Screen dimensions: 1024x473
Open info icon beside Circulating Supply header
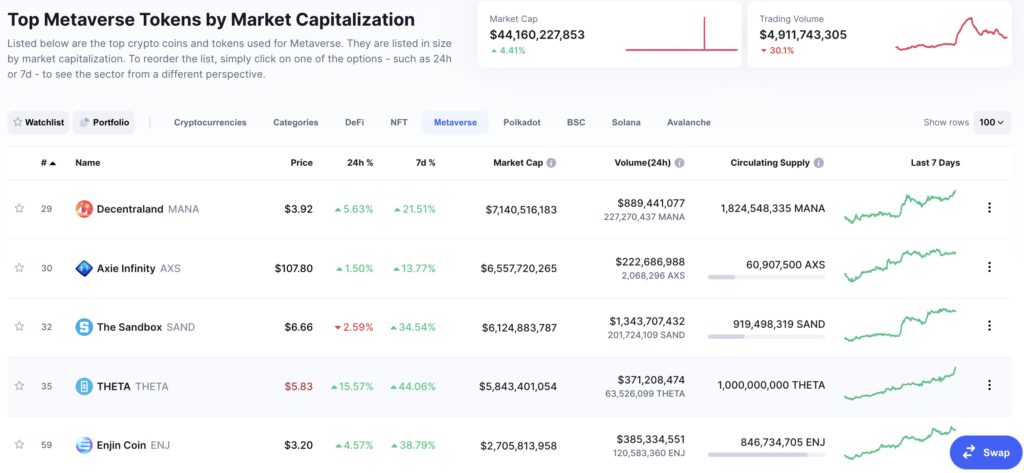819,163
